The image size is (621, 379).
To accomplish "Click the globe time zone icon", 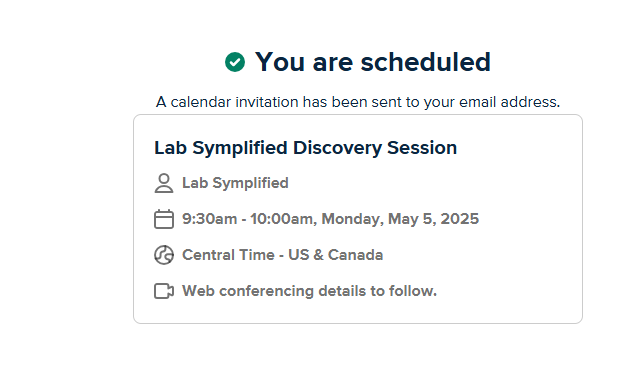I will coord(164,255).
